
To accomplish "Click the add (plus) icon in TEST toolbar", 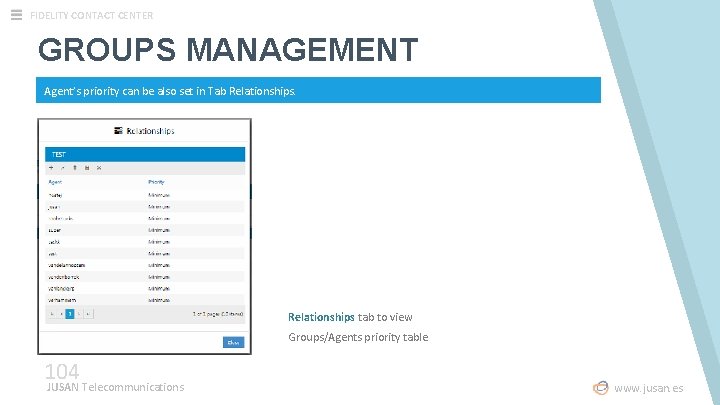I will pos(51,168).
